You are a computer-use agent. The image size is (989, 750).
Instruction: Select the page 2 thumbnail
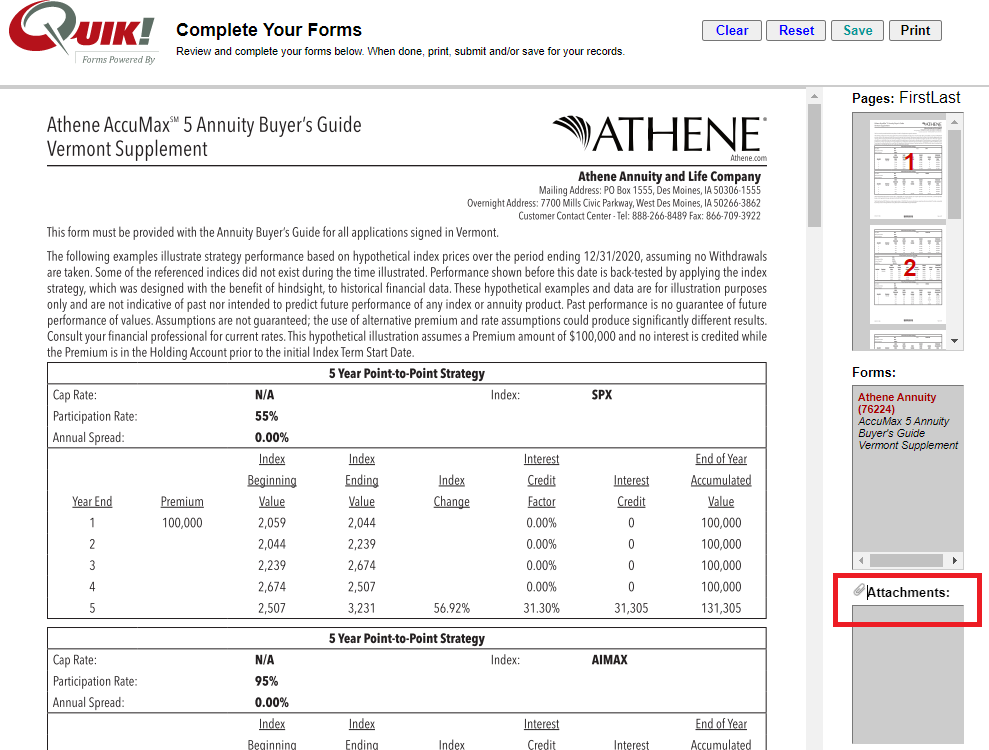908,267
